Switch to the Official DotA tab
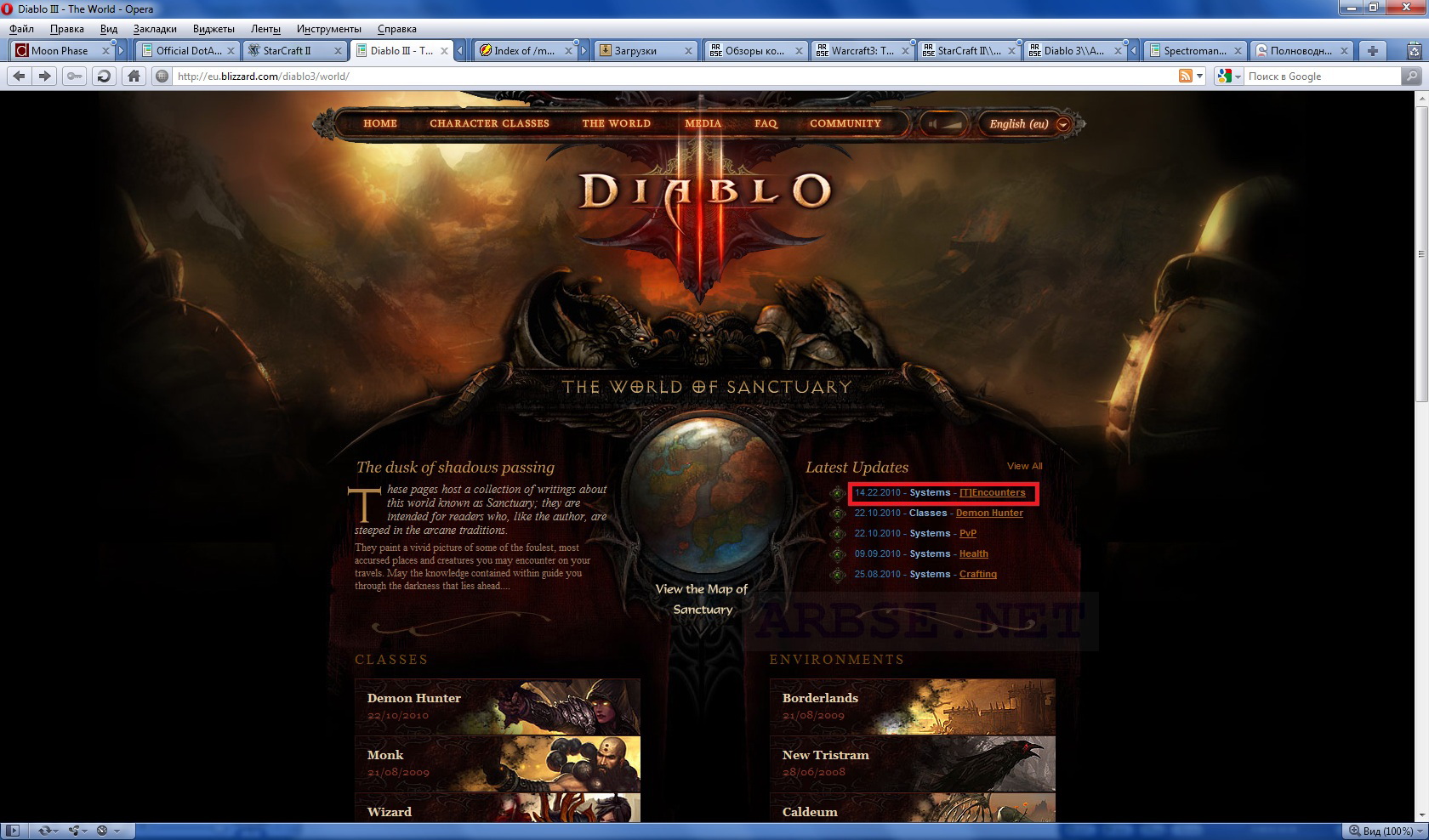 (x=187, y=51)
